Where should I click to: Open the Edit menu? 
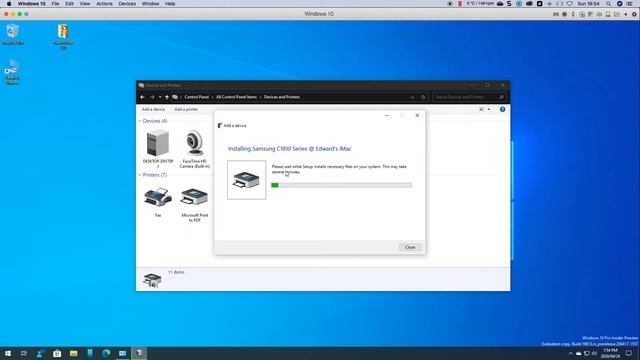pos(69,4)
